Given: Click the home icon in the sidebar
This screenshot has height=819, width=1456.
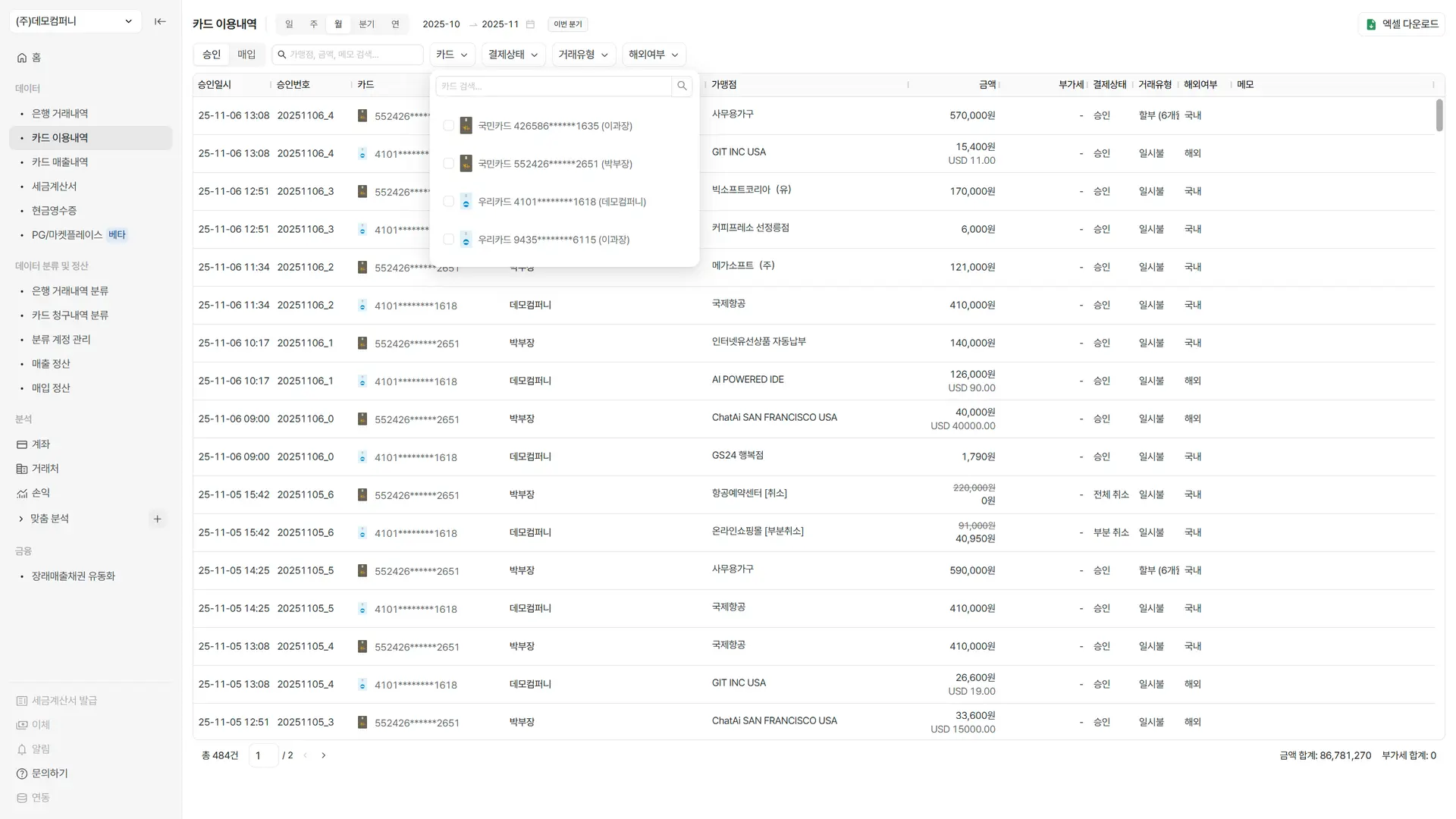Looking at the screenshot, I should [x=22, y=58].
